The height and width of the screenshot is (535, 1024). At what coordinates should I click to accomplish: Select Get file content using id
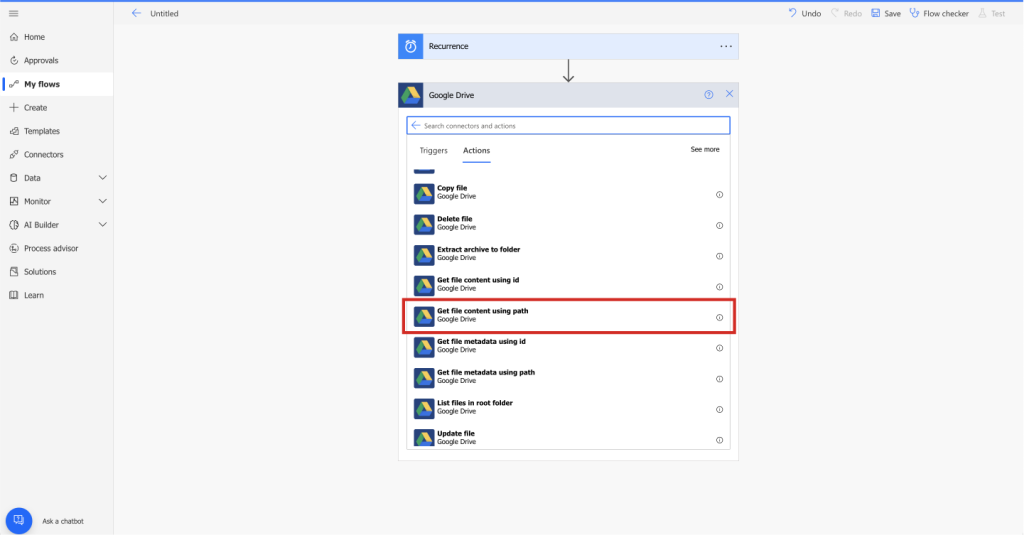tap(568, 286)
